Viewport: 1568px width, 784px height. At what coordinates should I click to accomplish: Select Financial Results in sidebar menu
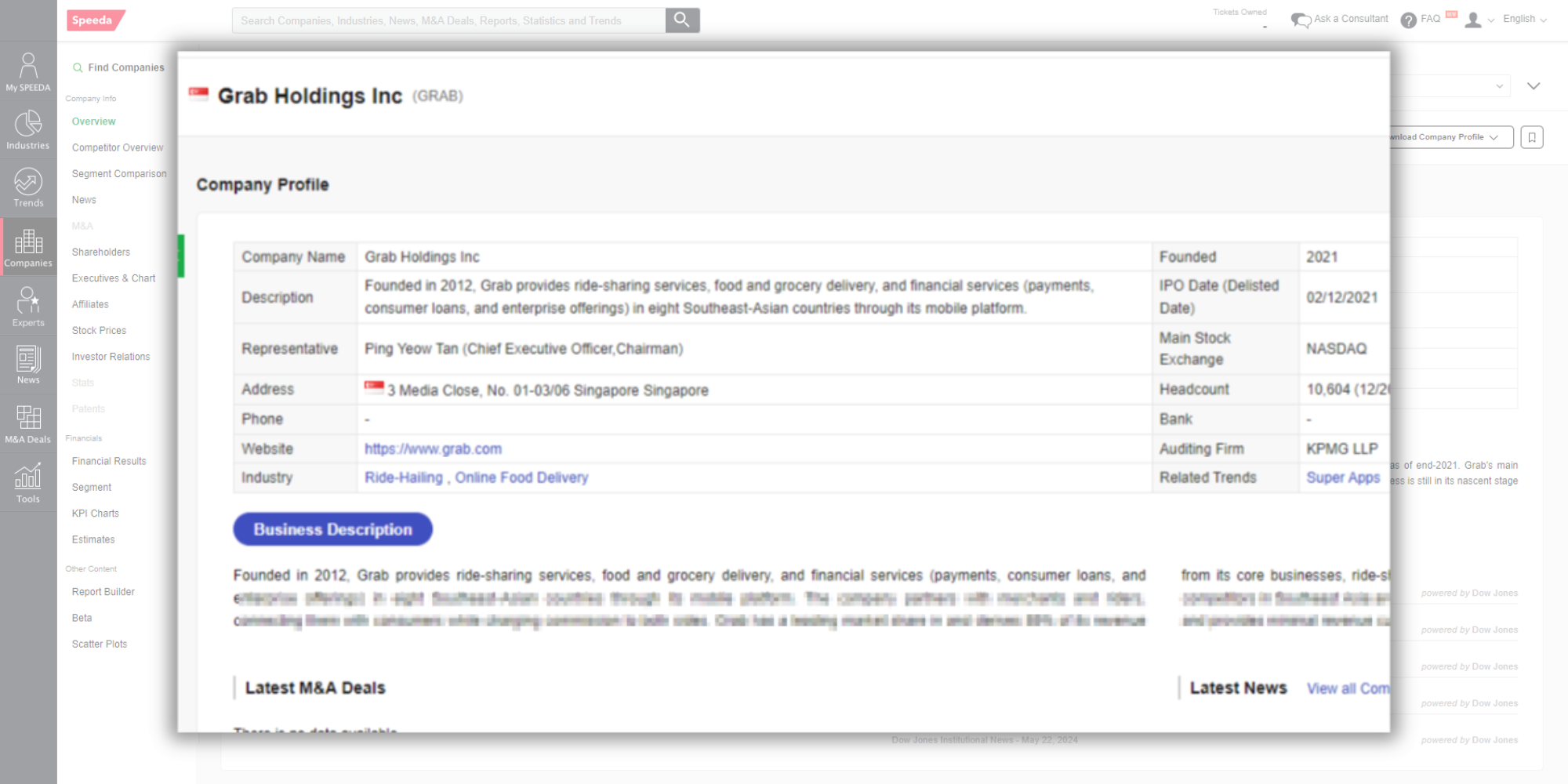pyautogui.click(x=109, y=461)
